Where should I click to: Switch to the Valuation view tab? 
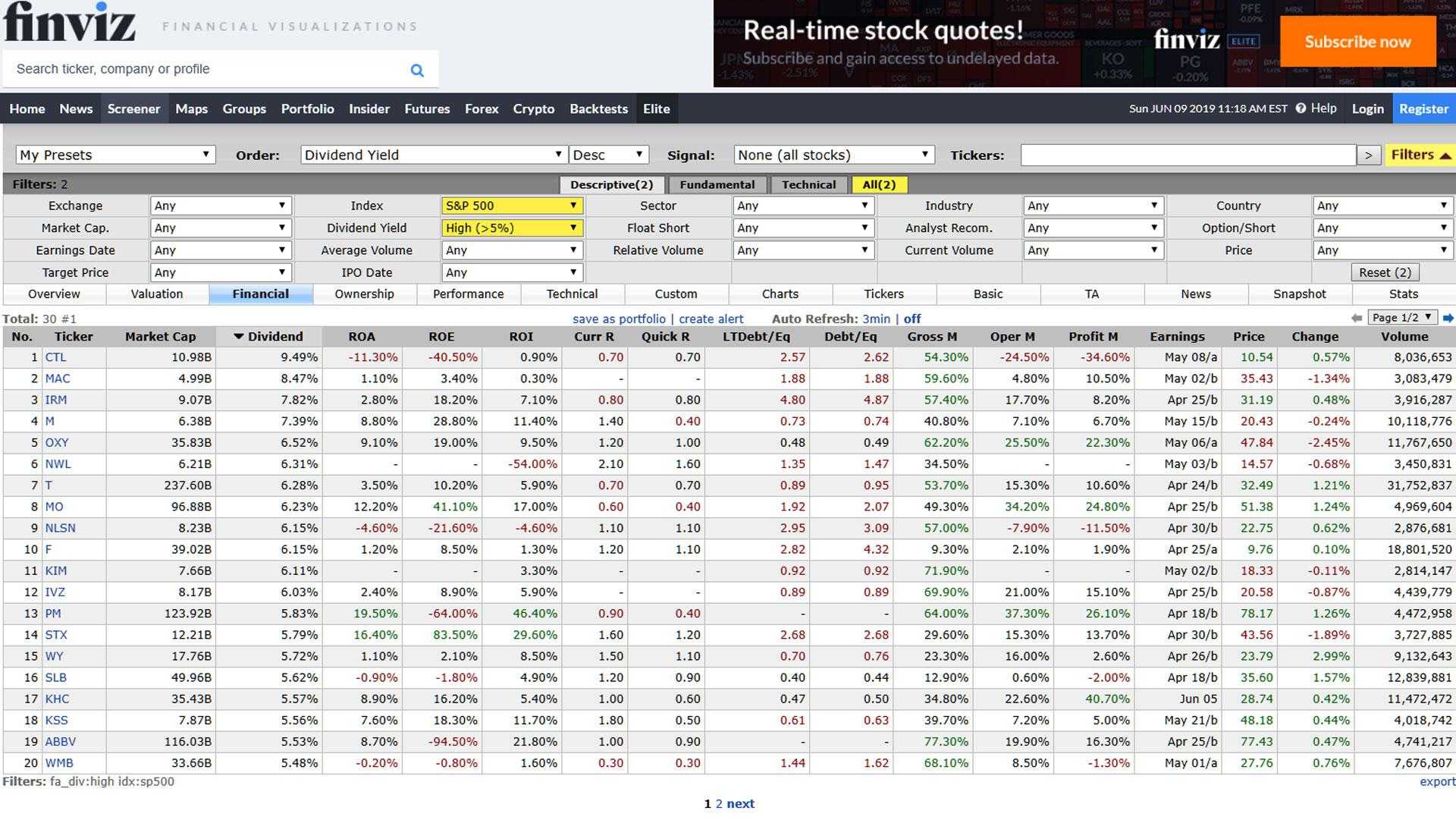[x=157, y=294]
